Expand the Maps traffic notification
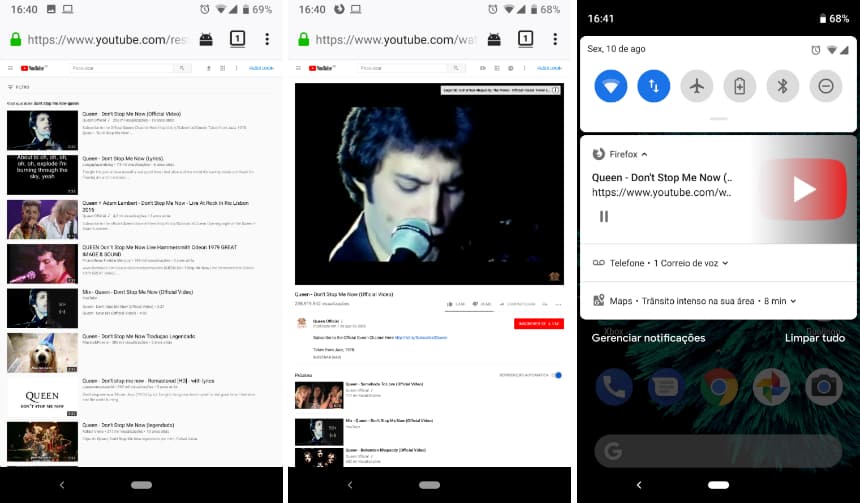Viewport: 860px width, 503px height. point(793,301)
